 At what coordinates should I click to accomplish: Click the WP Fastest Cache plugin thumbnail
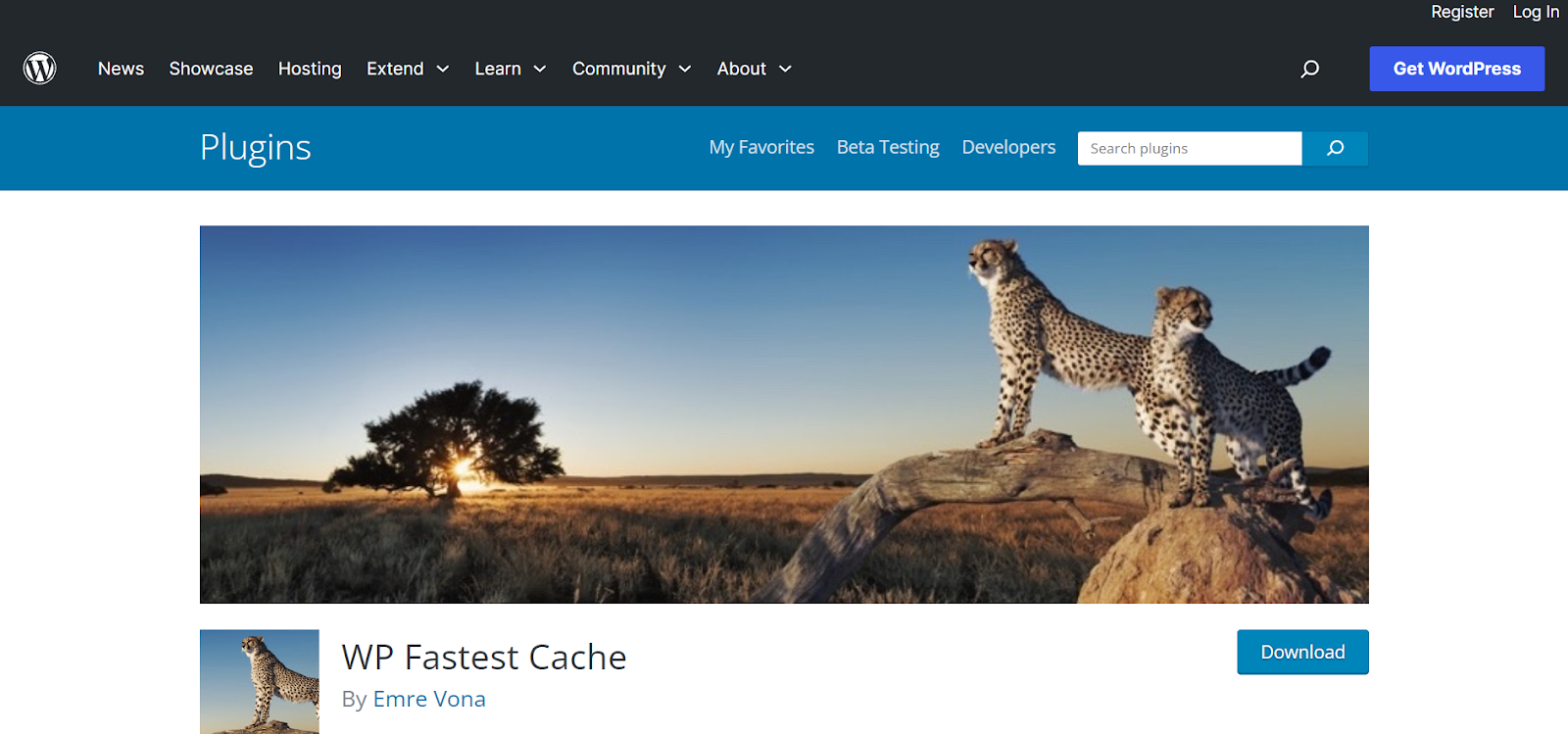[x=260, y=681]
